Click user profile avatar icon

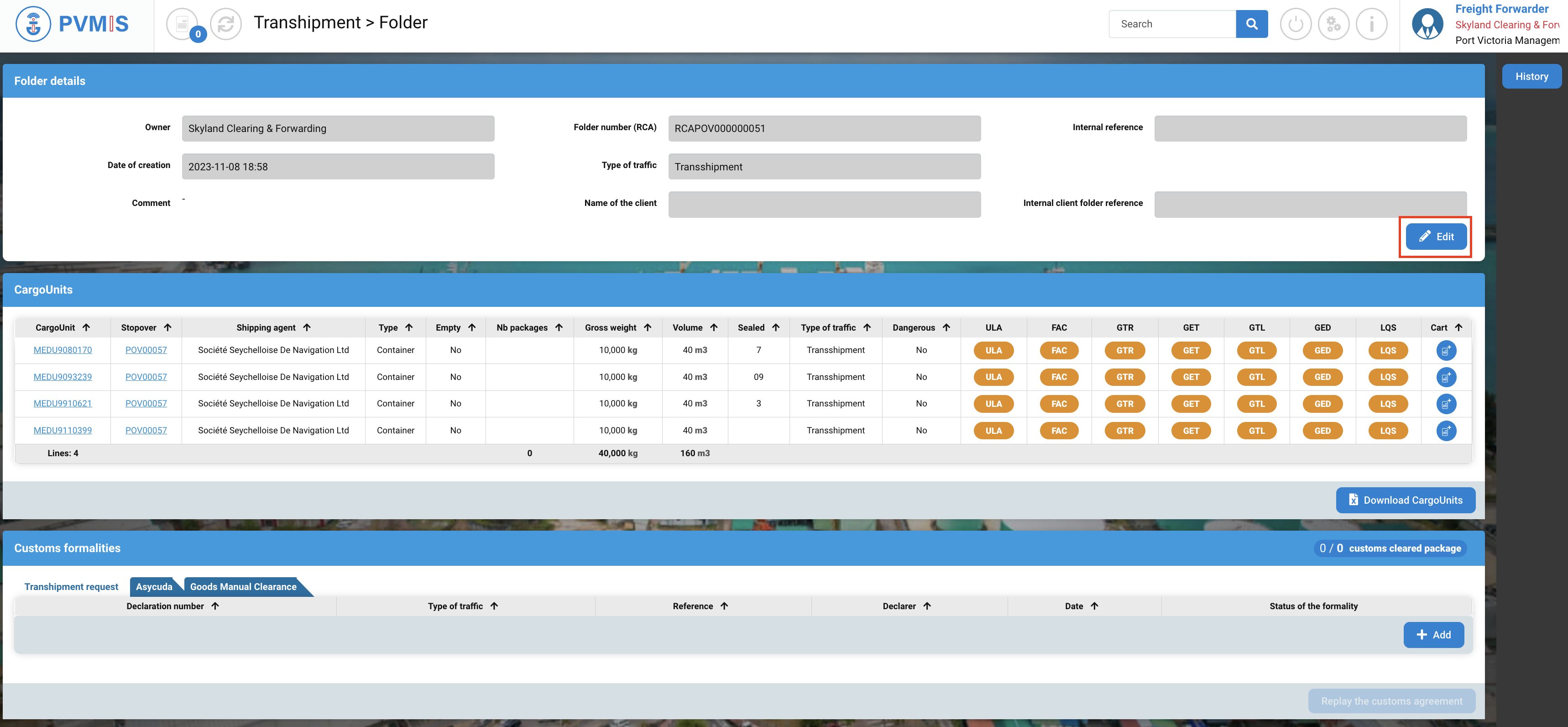pos(1427,24)
